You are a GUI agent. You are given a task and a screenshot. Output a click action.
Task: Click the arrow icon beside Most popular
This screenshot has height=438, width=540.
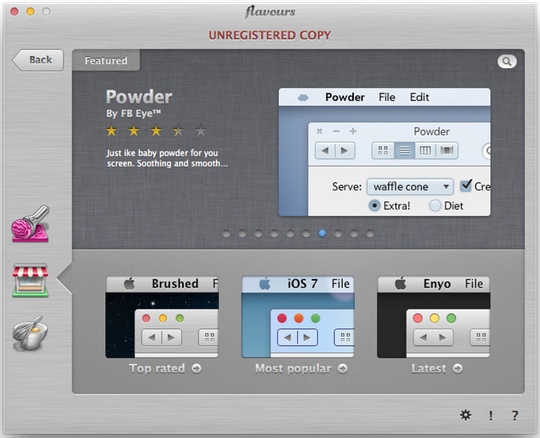343,369
